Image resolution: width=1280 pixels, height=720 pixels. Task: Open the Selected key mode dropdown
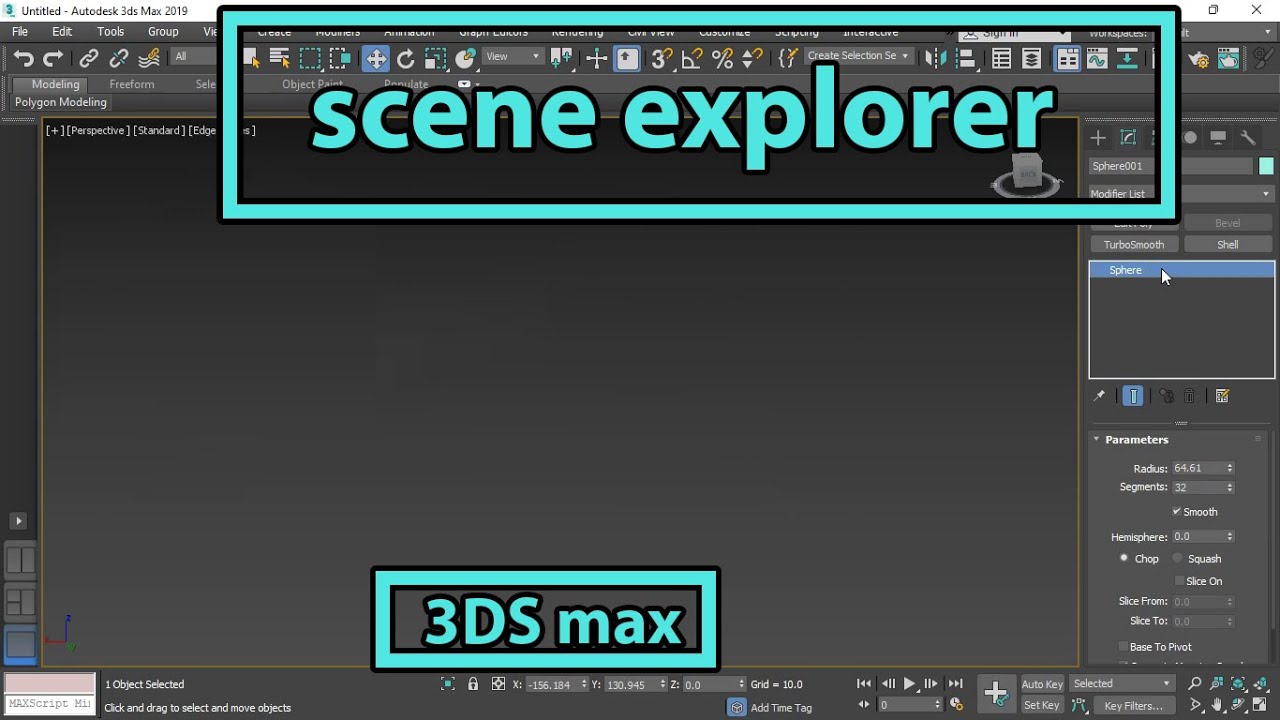1122,684
